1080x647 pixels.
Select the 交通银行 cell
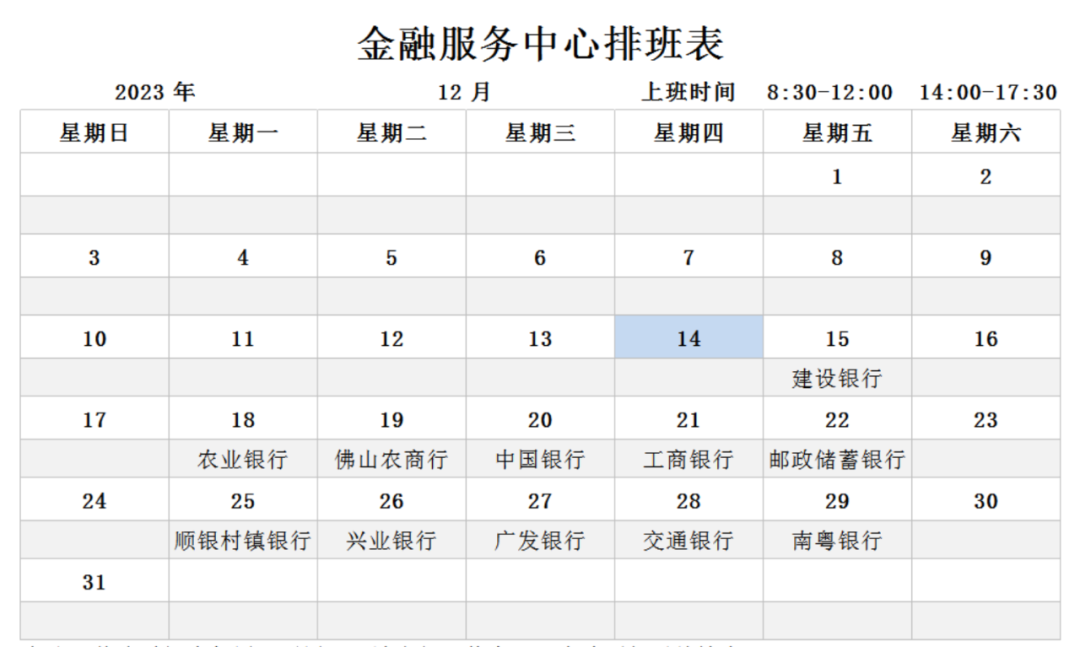pos(689,540)
